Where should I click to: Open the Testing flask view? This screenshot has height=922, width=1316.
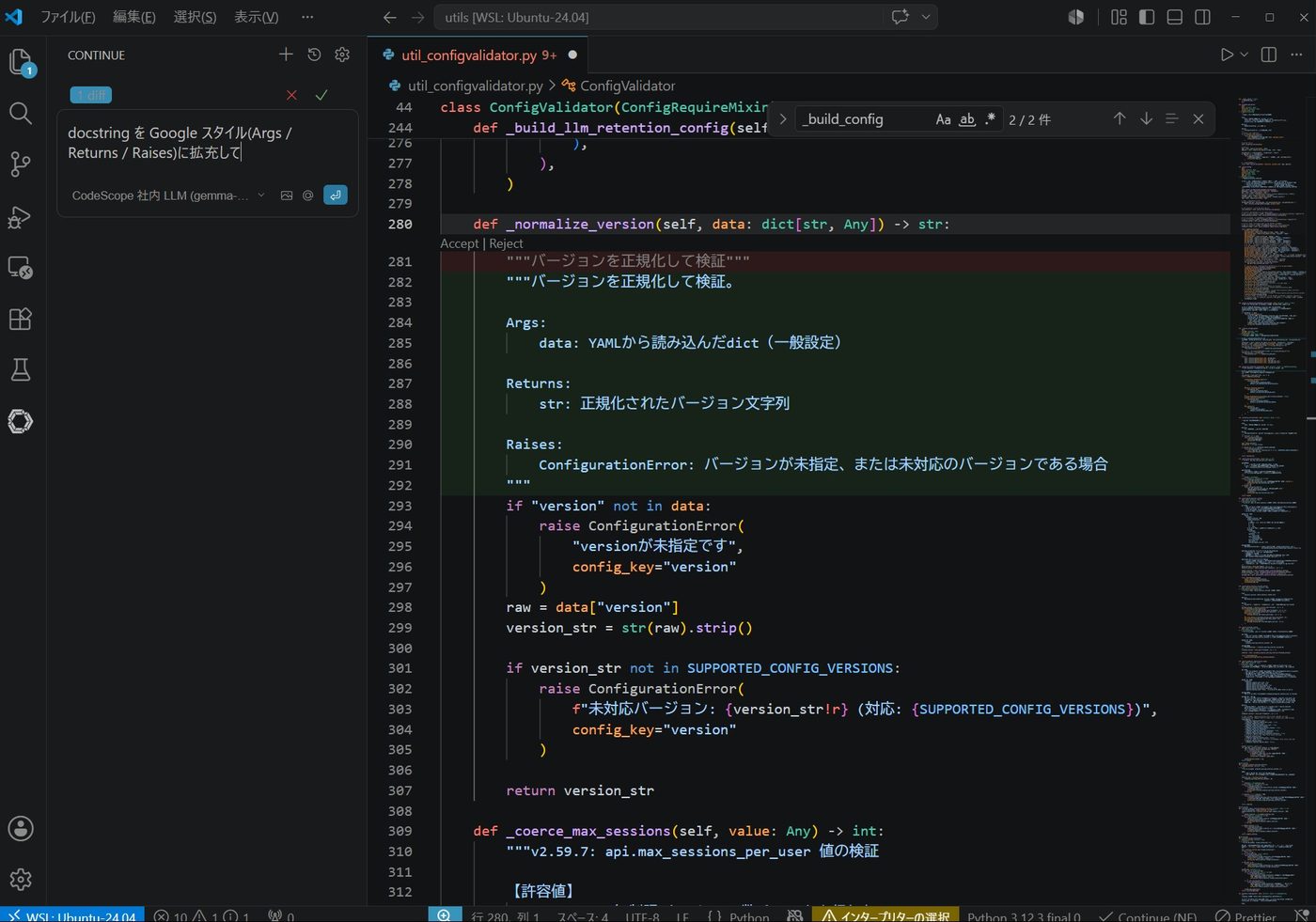click(21, 369)
